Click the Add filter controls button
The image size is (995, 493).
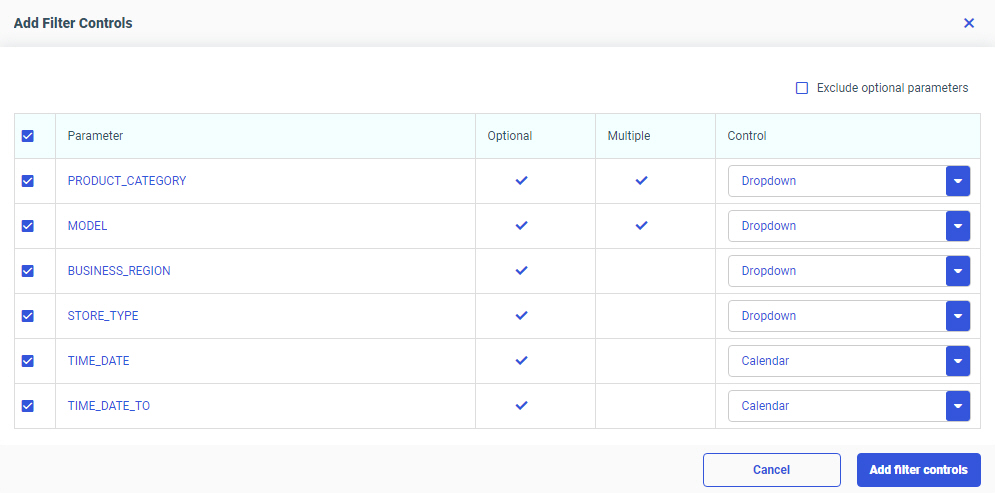click(x=918, y=470)
